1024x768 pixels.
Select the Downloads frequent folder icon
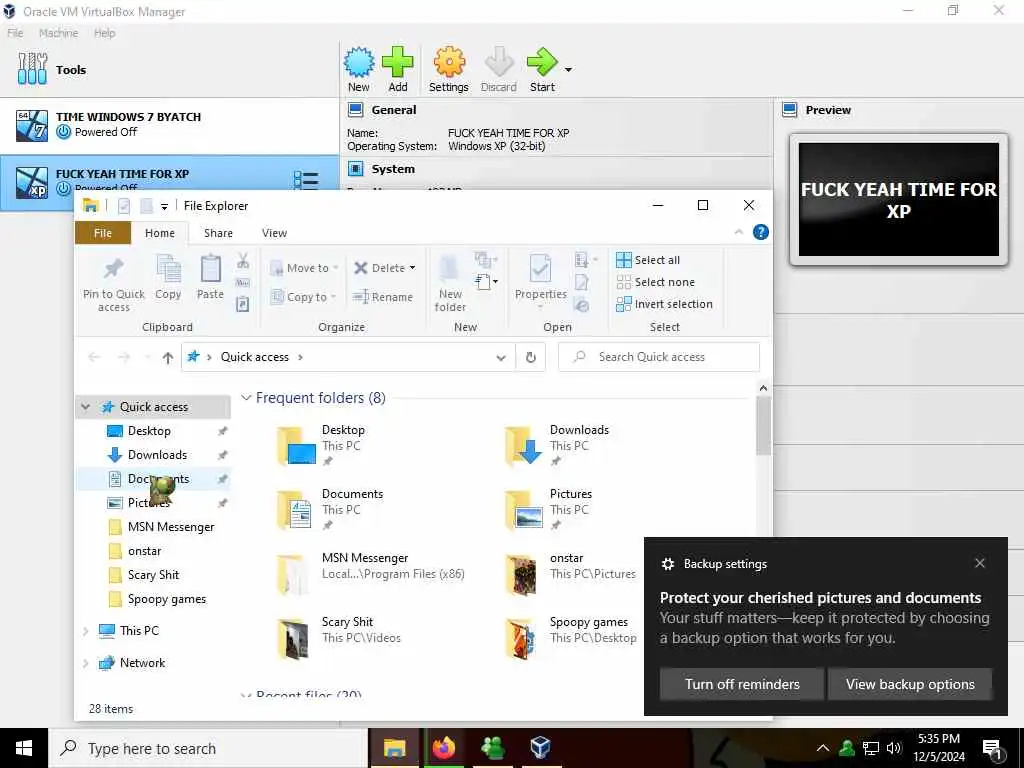click(x=523, y=445)
